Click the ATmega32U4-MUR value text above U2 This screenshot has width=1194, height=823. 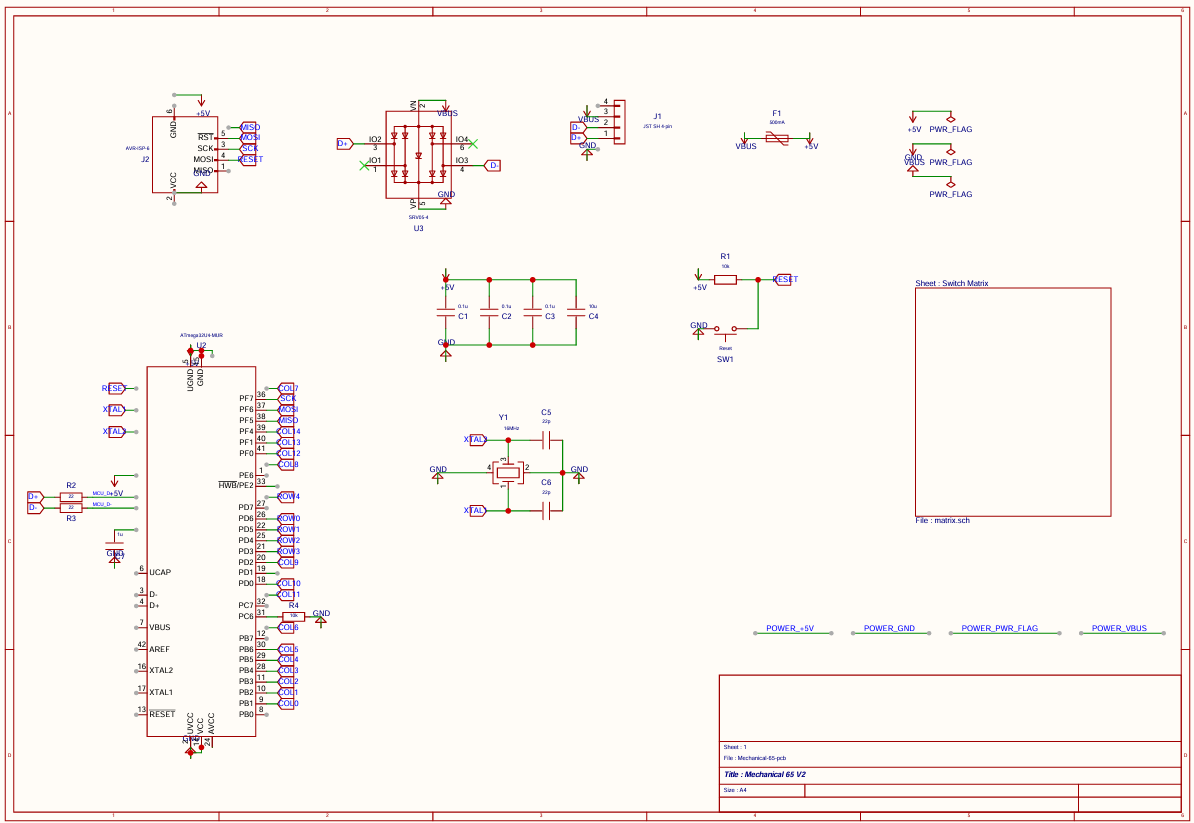tap(201, 336)
